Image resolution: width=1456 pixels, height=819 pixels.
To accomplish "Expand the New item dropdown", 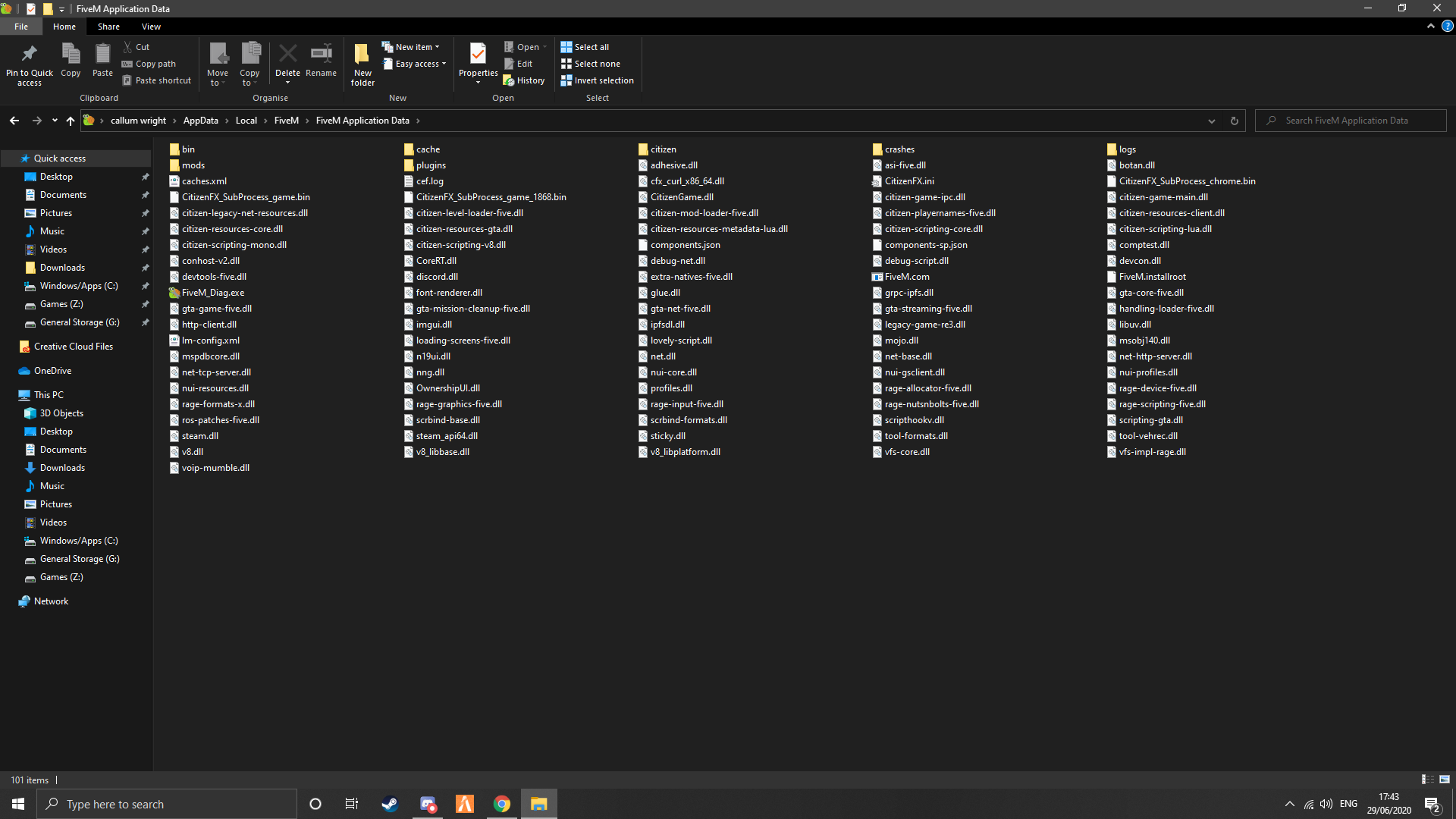I will [x=438, y=46].
